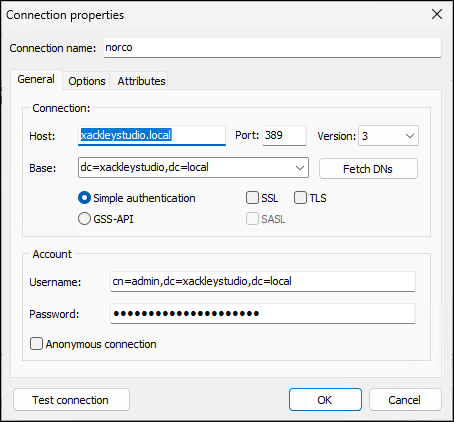The image size is (454, 422).
Task: Click the 'Connection:' group heading
Action: (x=61, y=108)
